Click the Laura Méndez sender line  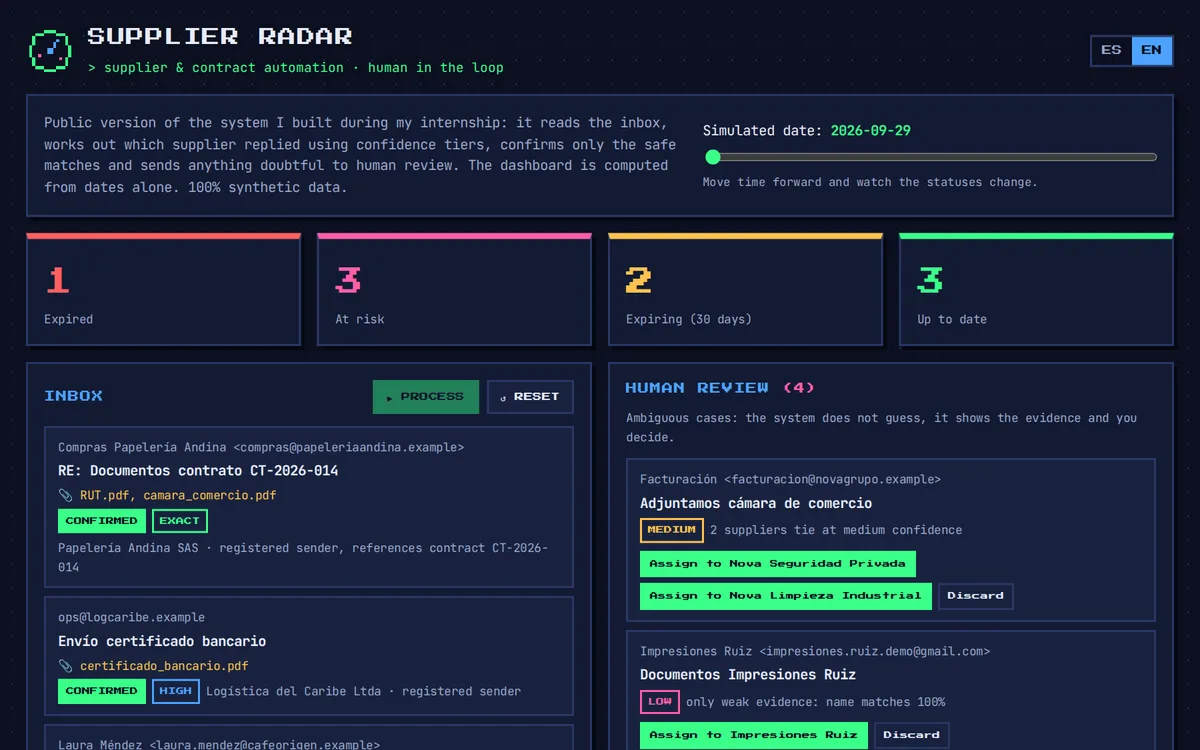(x=219, y=744)
